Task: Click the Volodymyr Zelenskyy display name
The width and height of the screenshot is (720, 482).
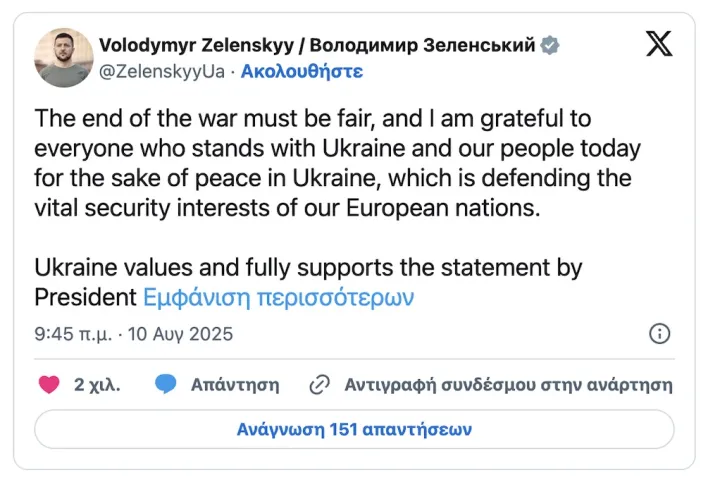Action: click(197, 45)
